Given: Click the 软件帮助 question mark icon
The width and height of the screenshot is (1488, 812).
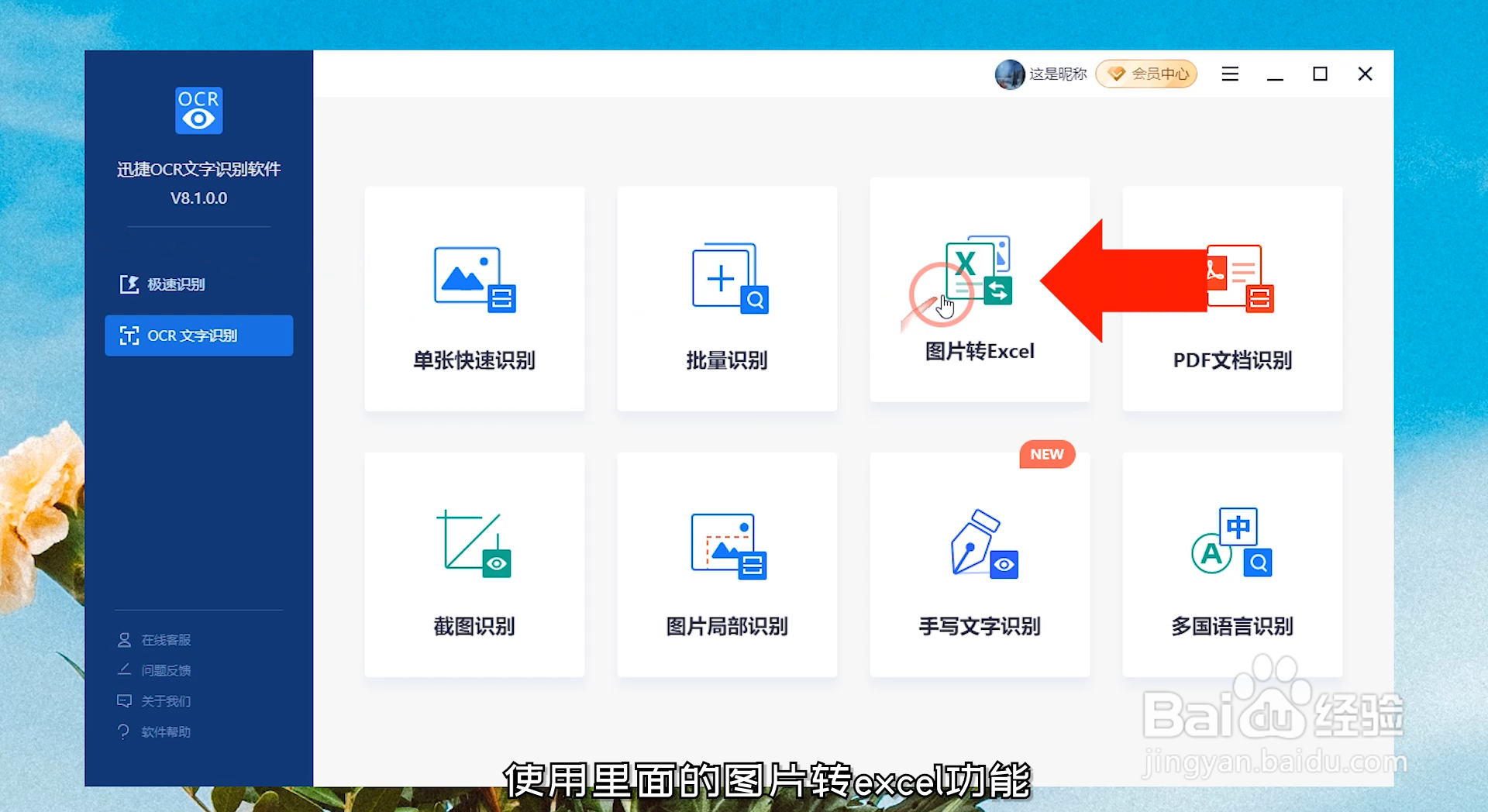Looking at the screenshot, I should (x=123, y=731).
